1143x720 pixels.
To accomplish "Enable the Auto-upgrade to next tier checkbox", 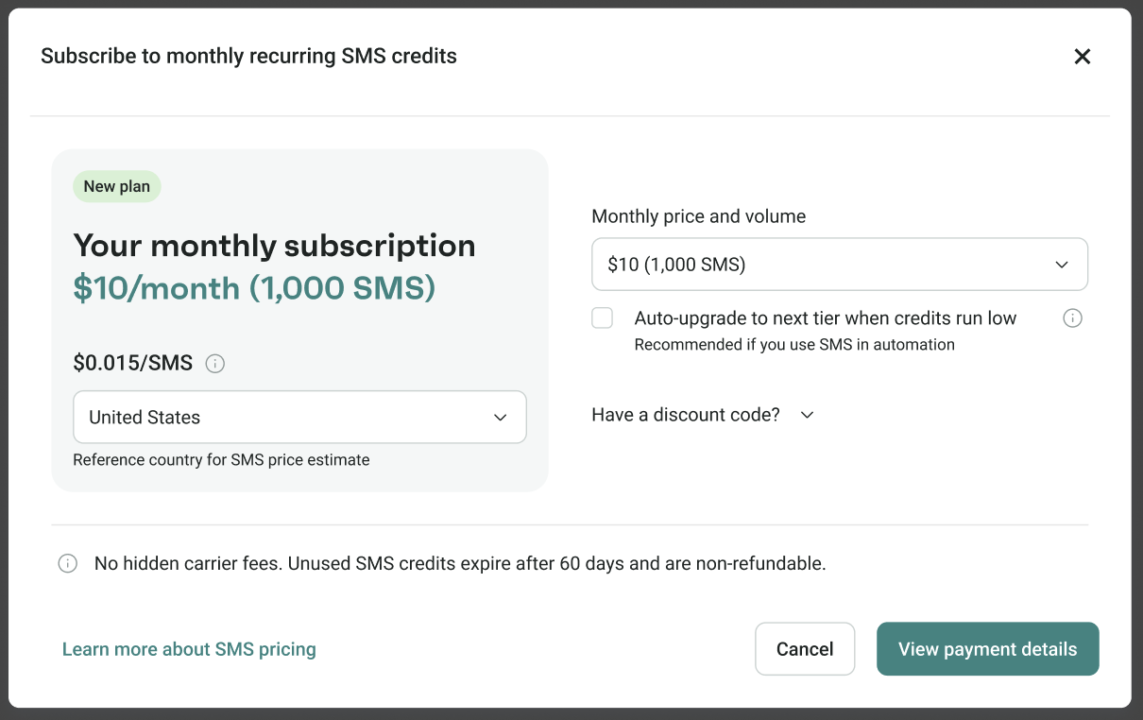I will click(x=602, y=319).
